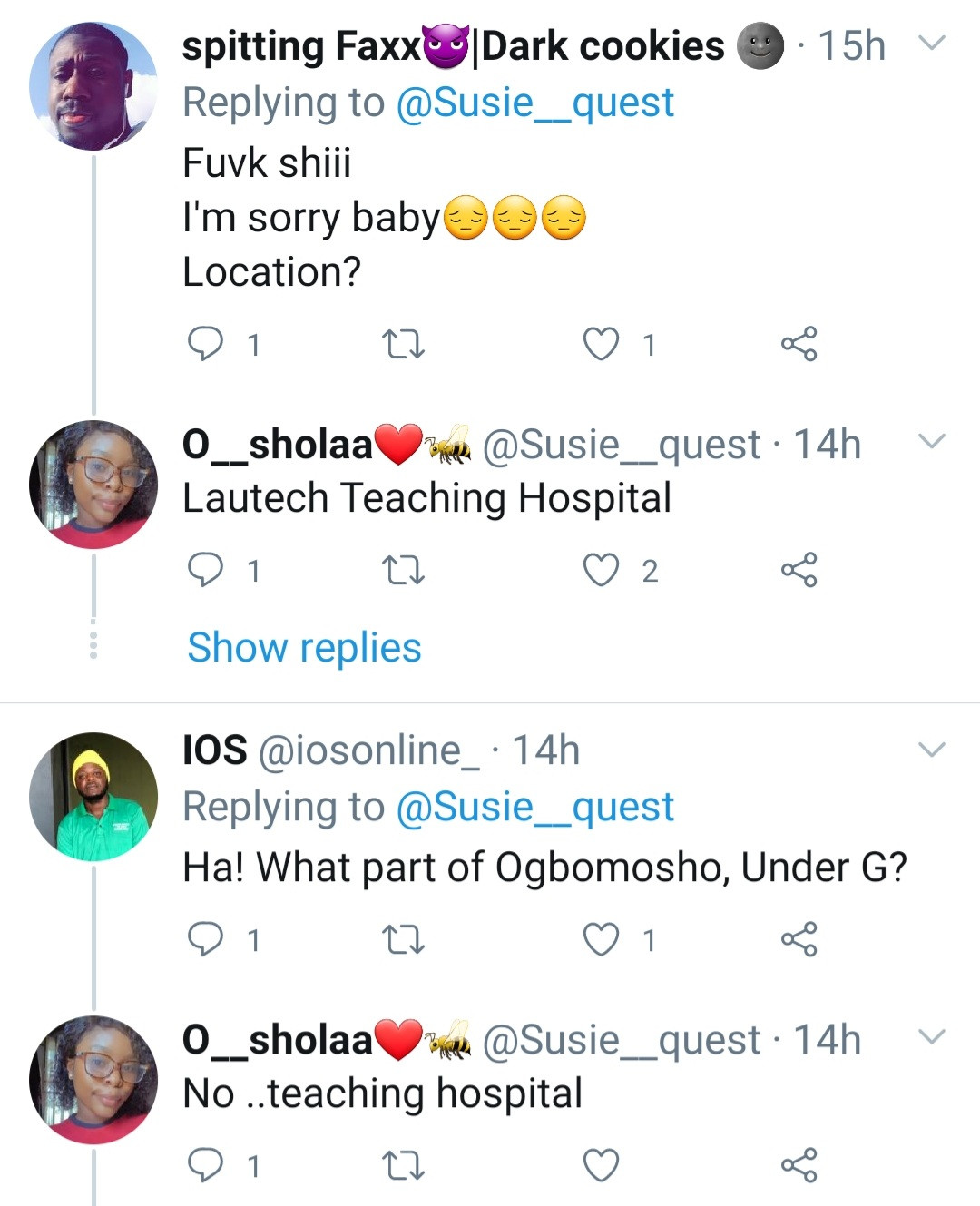The image size is (980, 1206).
Task: Expand the menu chevron on IOS tweet
Action: point(932,749)
